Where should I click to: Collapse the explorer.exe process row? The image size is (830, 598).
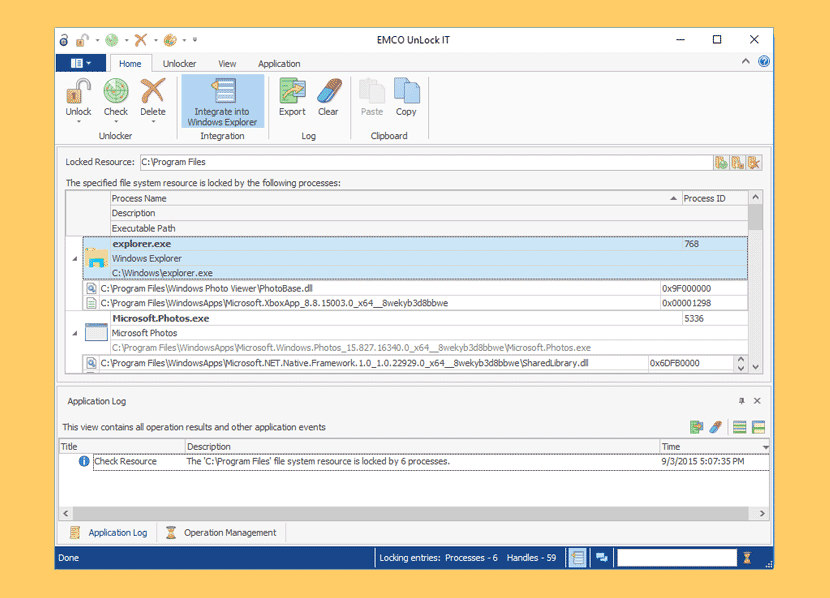[x=74, y=259]
